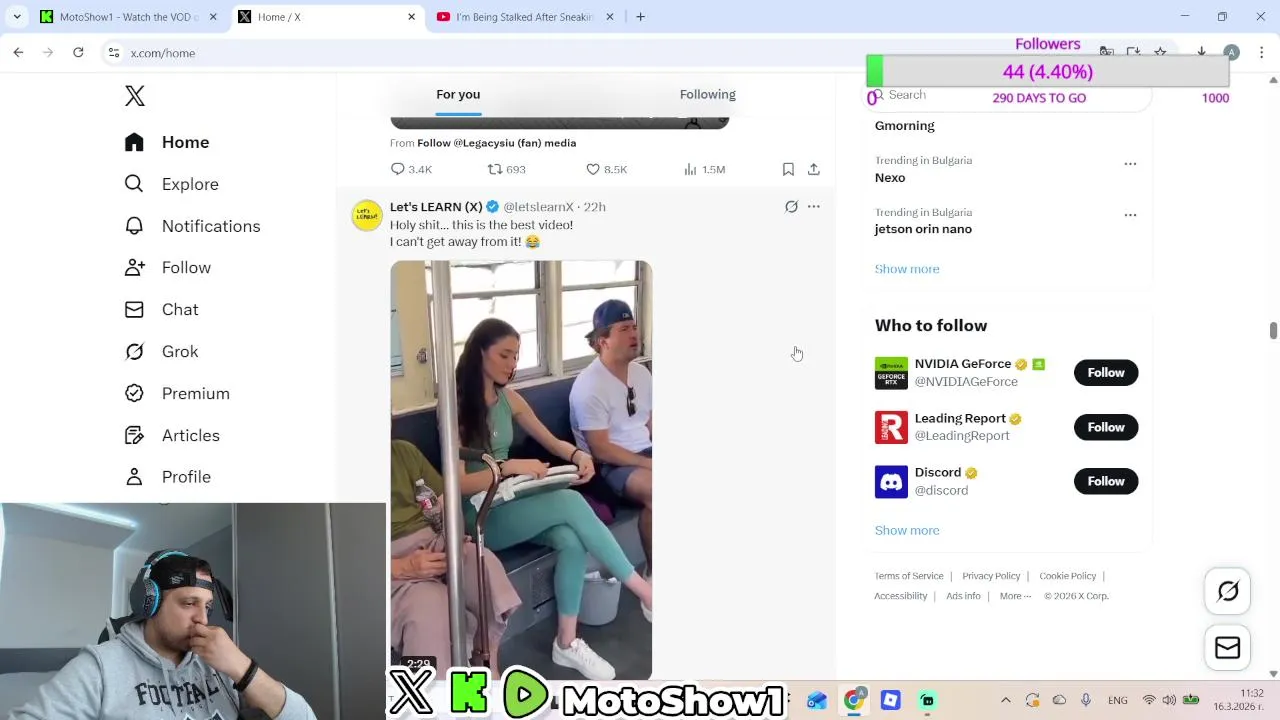Switch to the YouTube stalked video tab
The height and width of the screenshot is (720, 1280).
pos(525,17)
